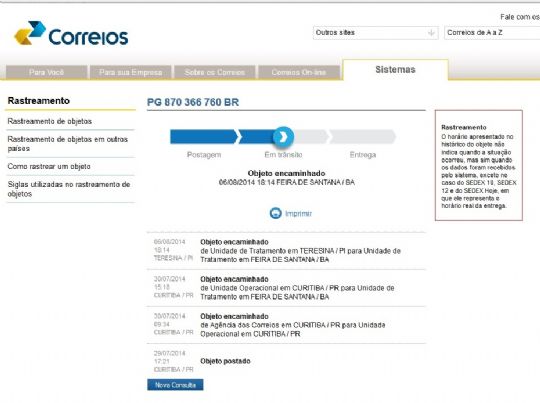This screenshot has width=540, height=403.
Task: Open the Outros sites dropdown
Action: pos(375,33)
